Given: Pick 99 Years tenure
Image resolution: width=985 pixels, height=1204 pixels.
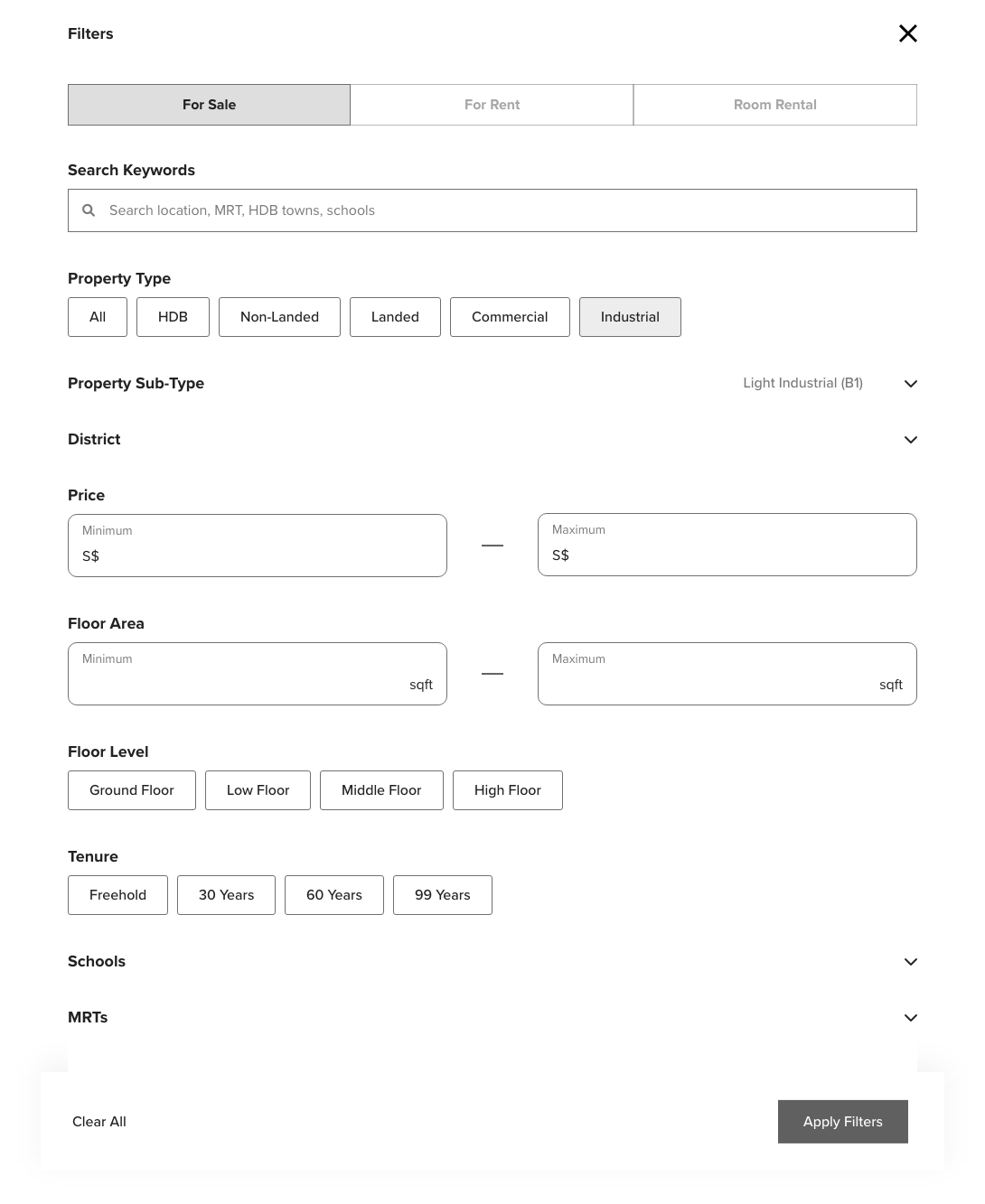Looking at the screenshot, I should tap(443, 895).
